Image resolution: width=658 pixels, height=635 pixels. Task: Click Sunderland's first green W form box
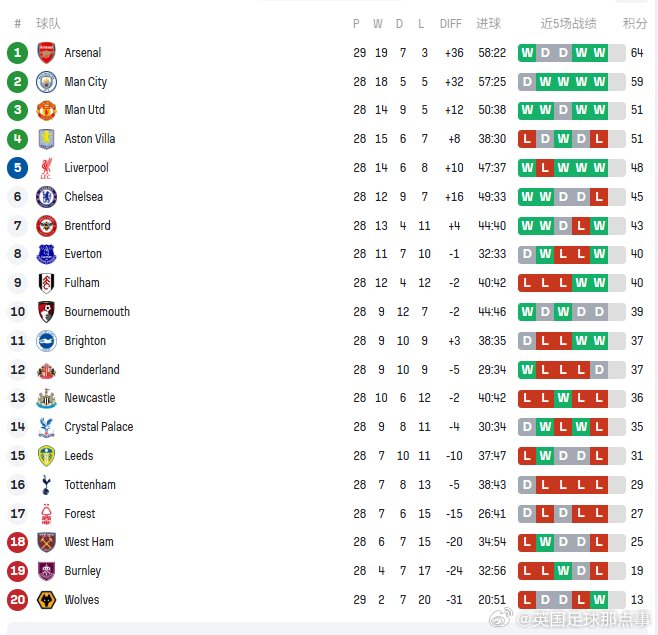[x=527, y=370]
